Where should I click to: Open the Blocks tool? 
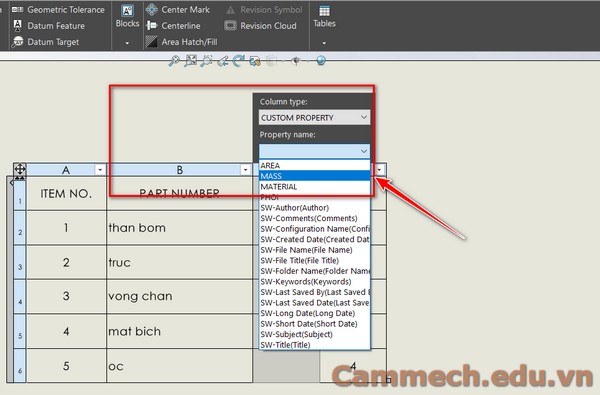[127, 16]
